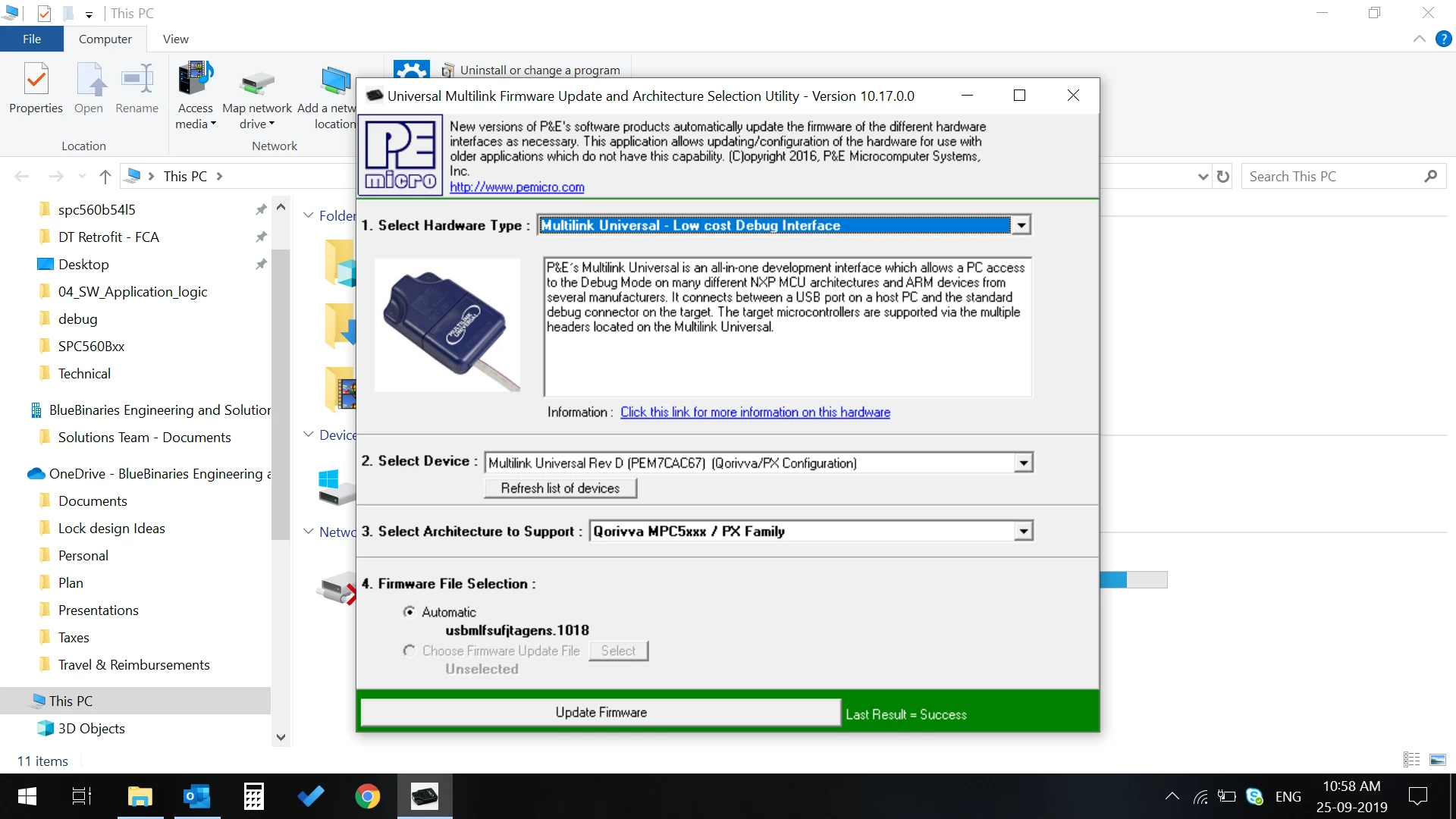Click the P&E Micro logo image

(x=400, y=155)
